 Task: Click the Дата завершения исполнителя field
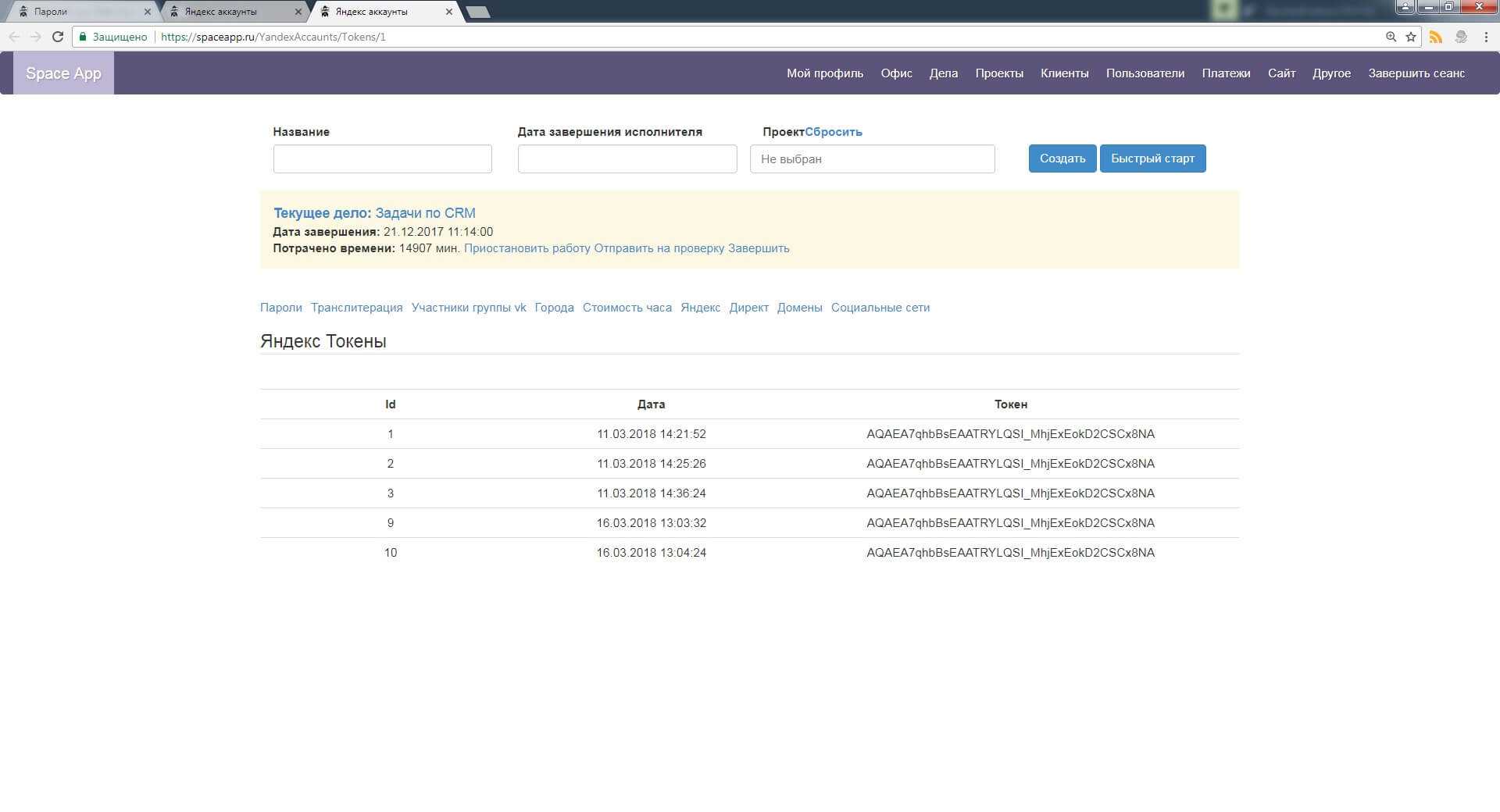627,159
